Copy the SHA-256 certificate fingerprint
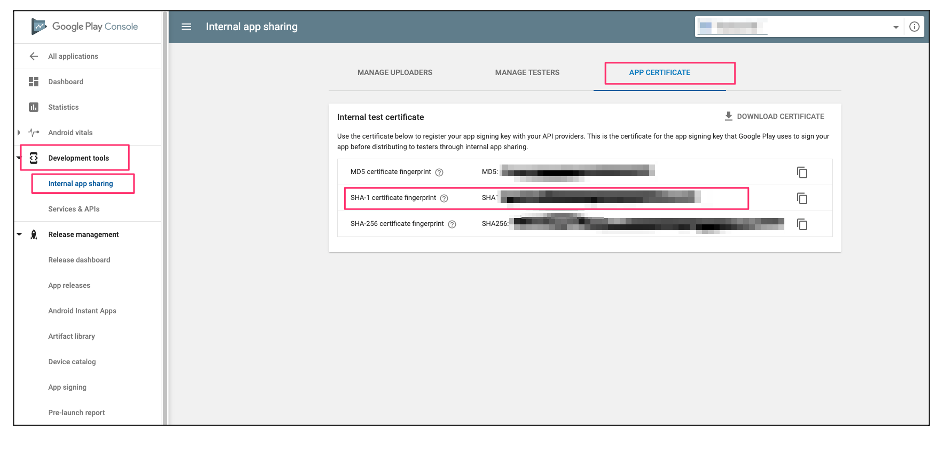Screen dimensions: 945x451 coord(801,224)
